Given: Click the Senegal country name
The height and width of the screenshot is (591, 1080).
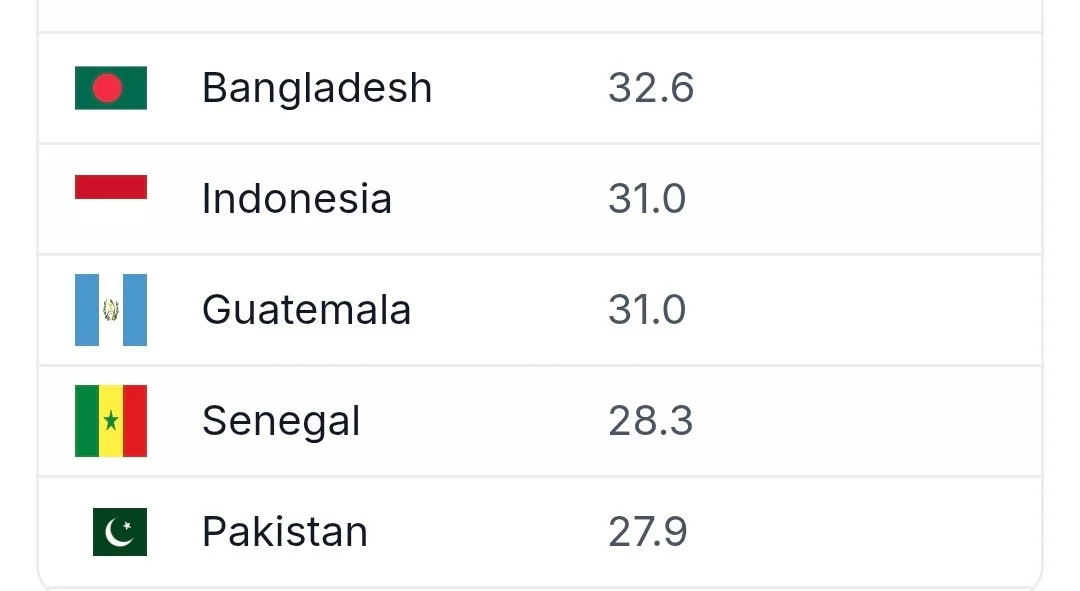Looking at the screenshot, I should coord(281,421).
